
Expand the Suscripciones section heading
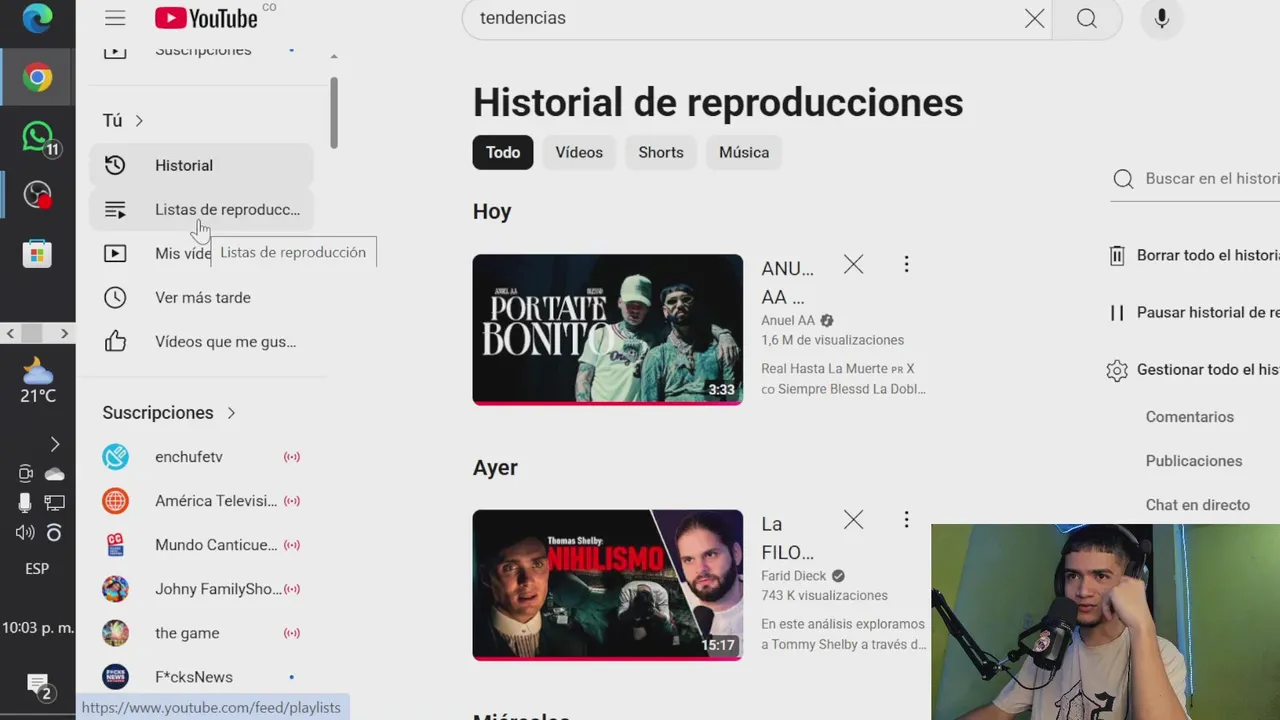pyautogui.click(x=169, y=412)
